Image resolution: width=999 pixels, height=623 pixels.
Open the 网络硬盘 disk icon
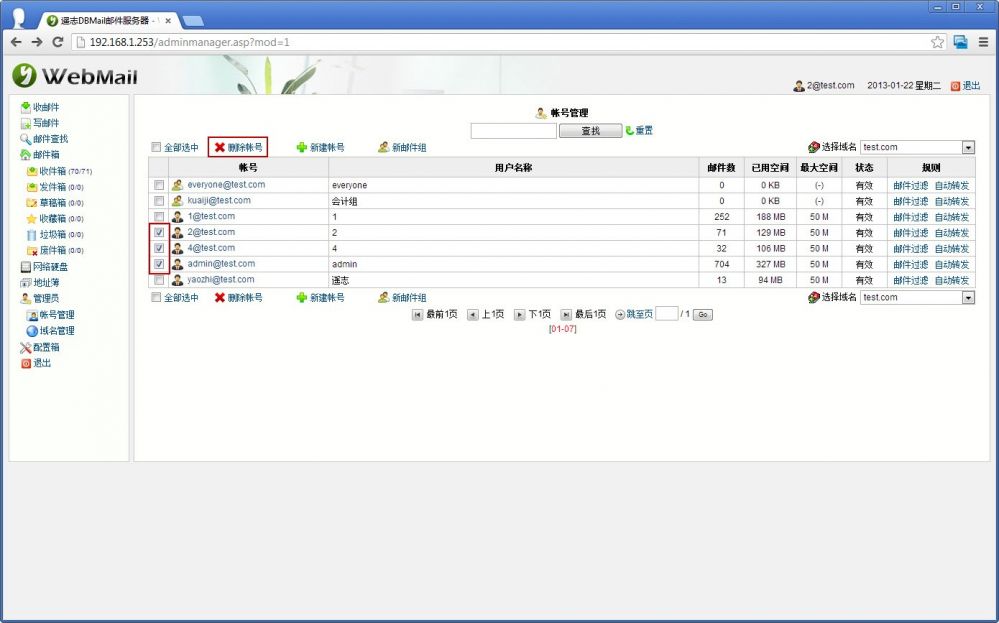pos(25,267)
